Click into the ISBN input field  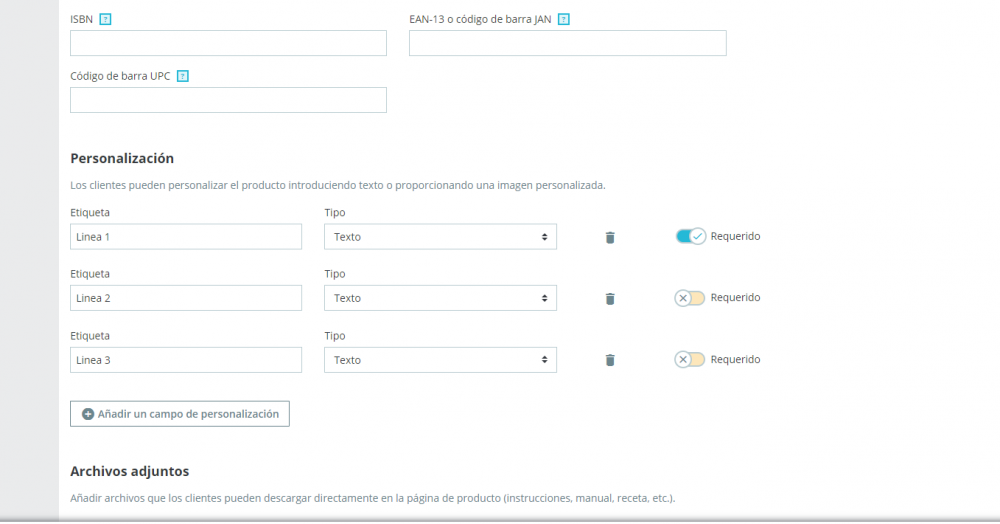[x=228, y=43]
